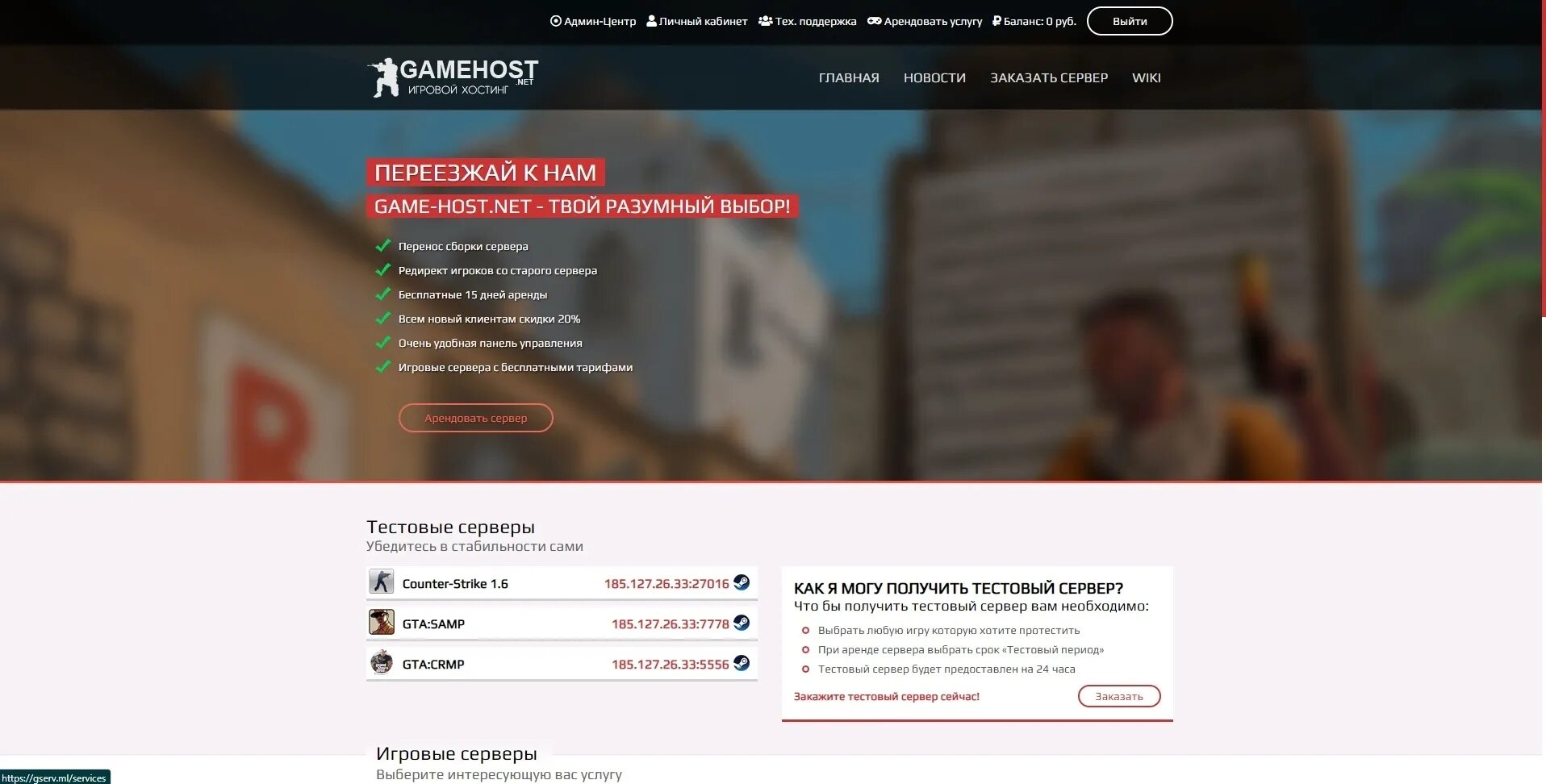Open Админ-Центр from the top bar
Viewport: 1546px width, 784px height.
(593, 21)
